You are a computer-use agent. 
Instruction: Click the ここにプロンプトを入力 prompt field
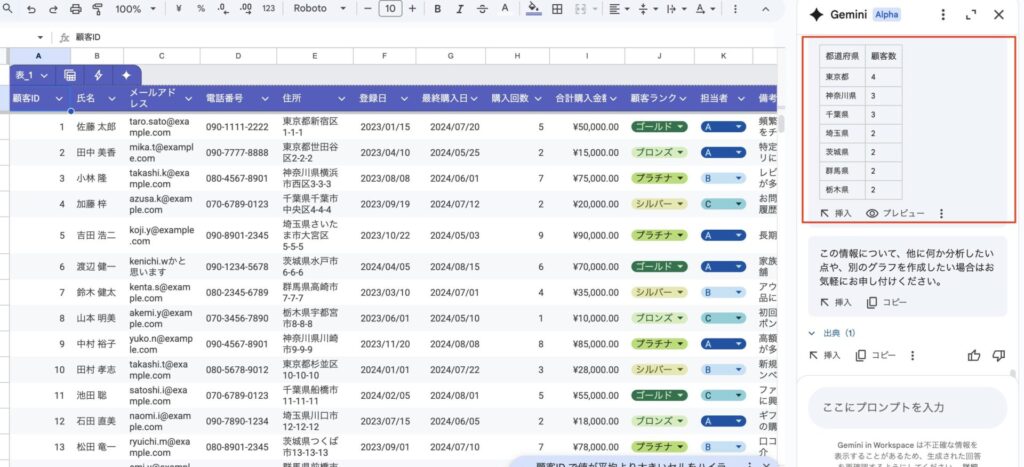click(x=907, y=408)
